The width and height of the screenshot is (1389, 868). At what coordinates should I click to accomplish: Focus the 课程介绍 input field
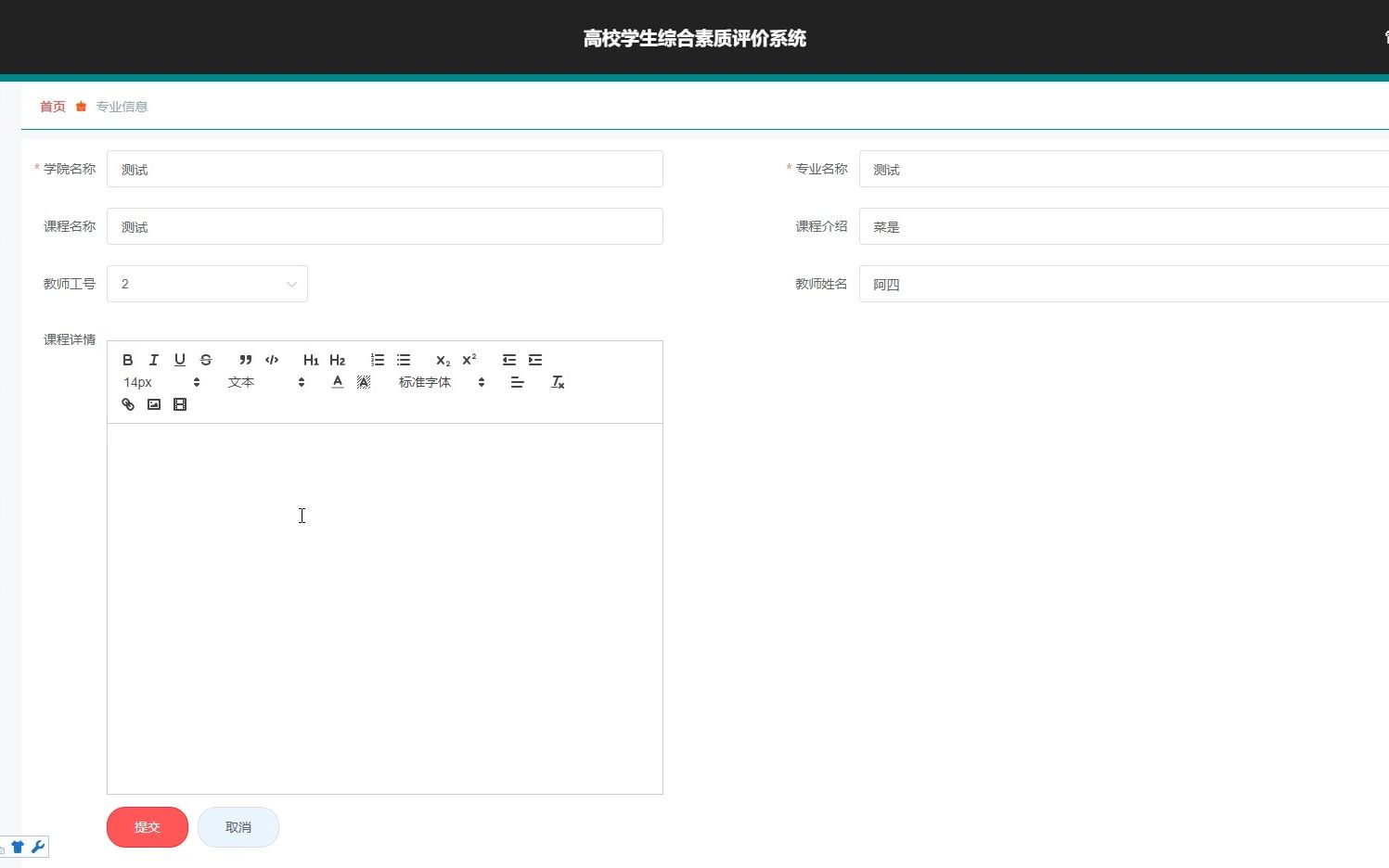pyautogui.click(x=1124, y=226)
